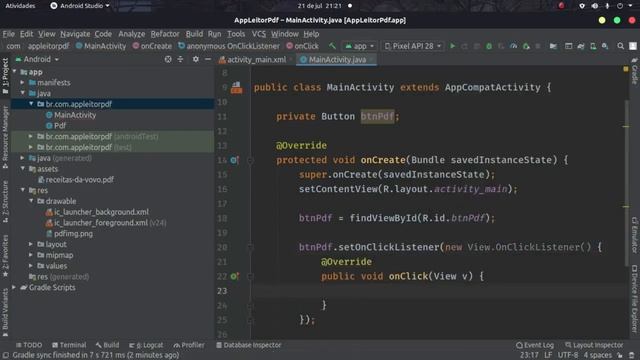
Task: Collapse the assets folder
Action: 23,169
